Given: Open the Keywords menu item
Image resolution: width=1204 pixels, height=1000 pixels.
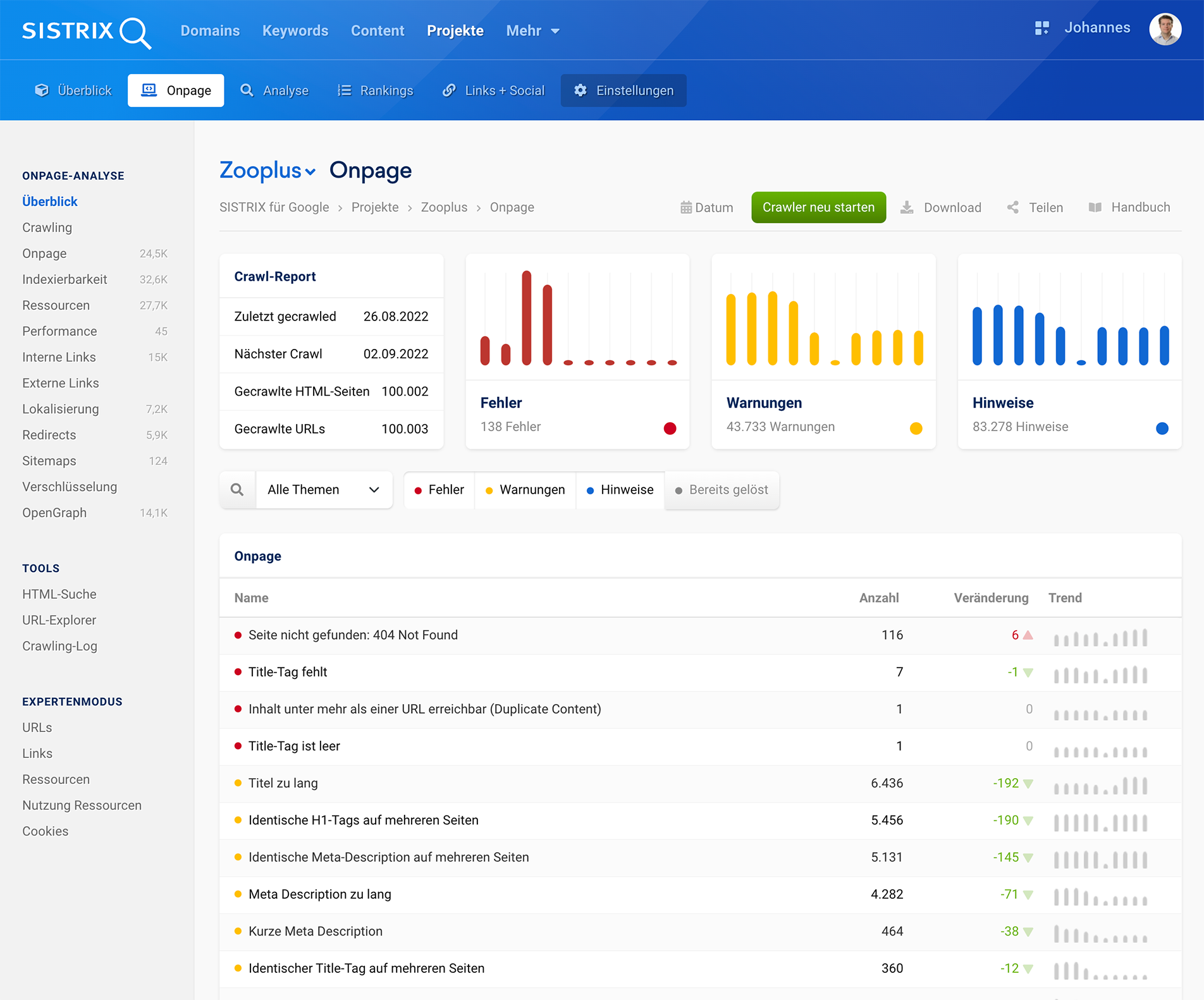Looking at the screenshot, I should point(295,31).
